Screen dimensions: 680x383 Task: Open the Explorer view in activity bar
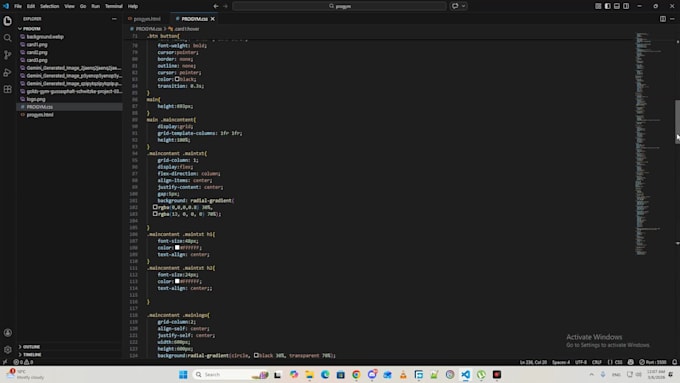pyautogui.click(x=7, y=21)
